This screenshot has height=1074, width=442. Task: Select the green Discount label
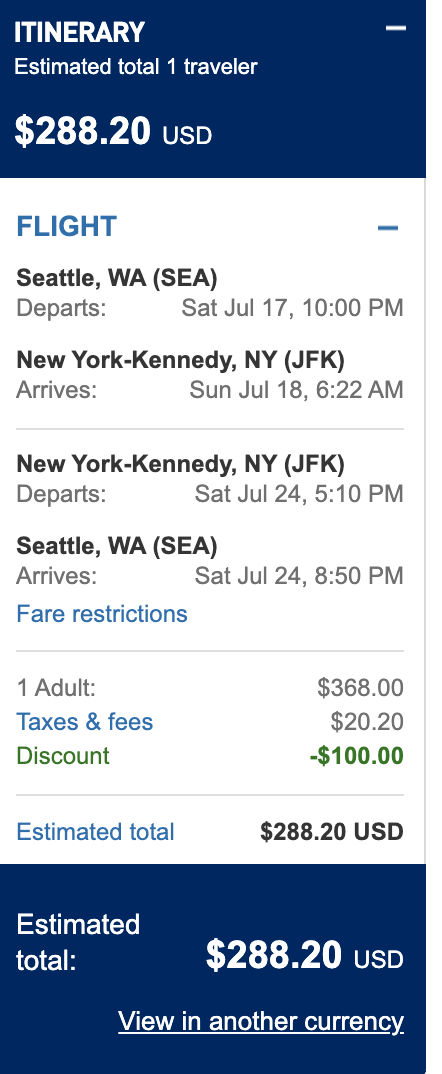[x=63, y=756]
